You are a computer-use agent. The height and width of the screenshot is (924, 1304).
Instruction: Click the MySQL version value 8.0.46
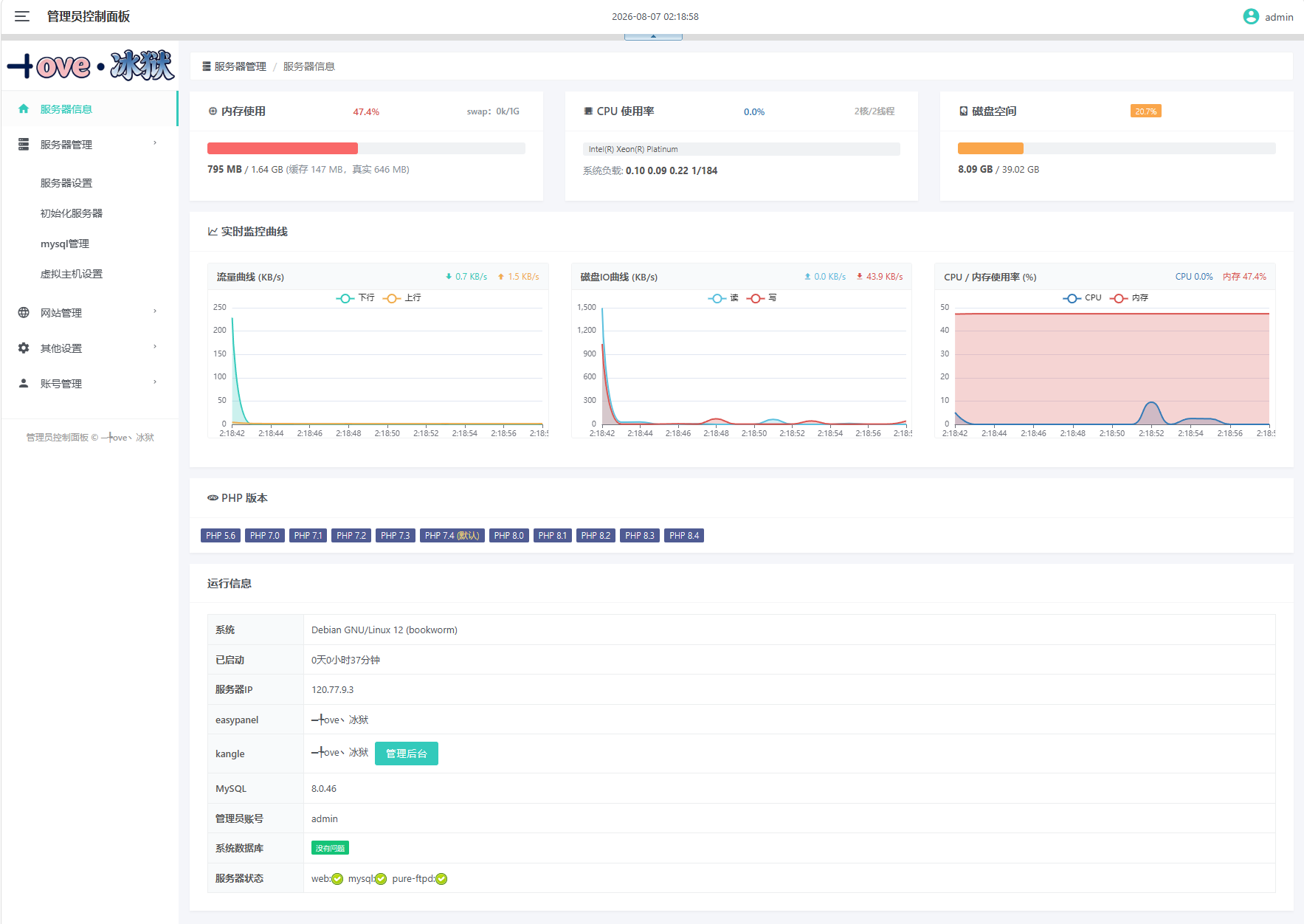pos(324,788)
